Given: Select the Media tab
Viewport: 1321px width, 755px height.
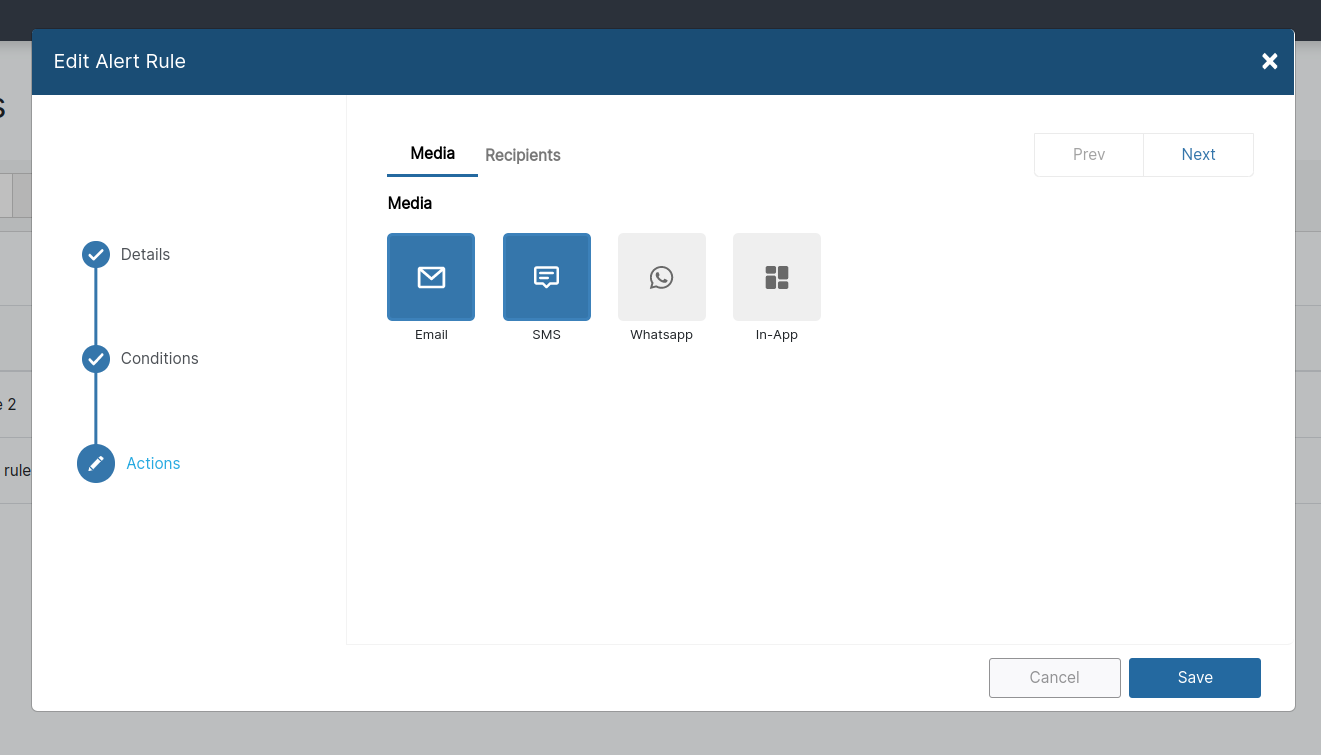Looking at the screenshot, I should pos(432,153).
